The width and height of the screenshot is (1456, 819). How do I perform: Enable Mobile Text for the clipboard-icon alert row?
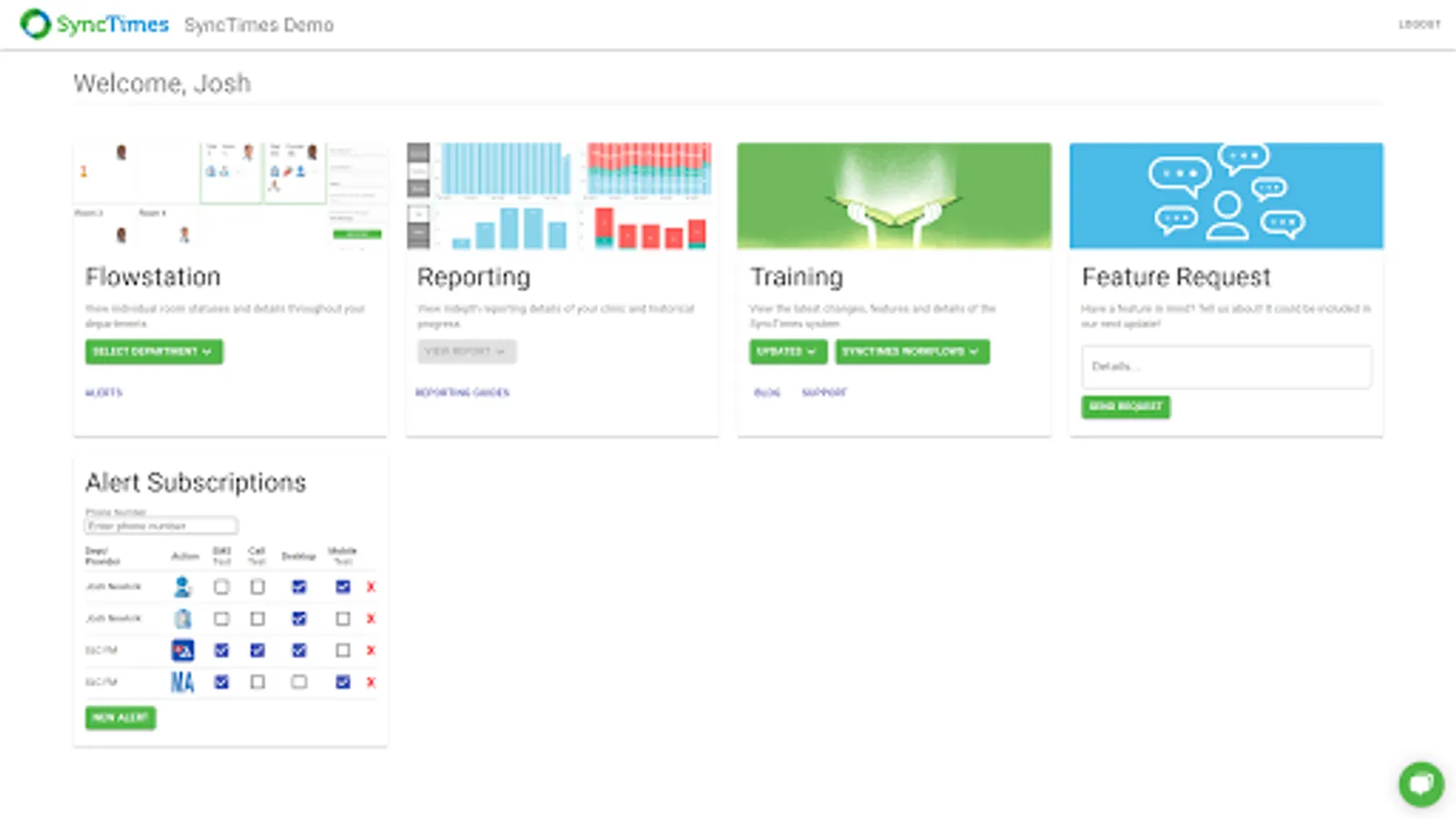pyautogui.click(x=342, y=619)
